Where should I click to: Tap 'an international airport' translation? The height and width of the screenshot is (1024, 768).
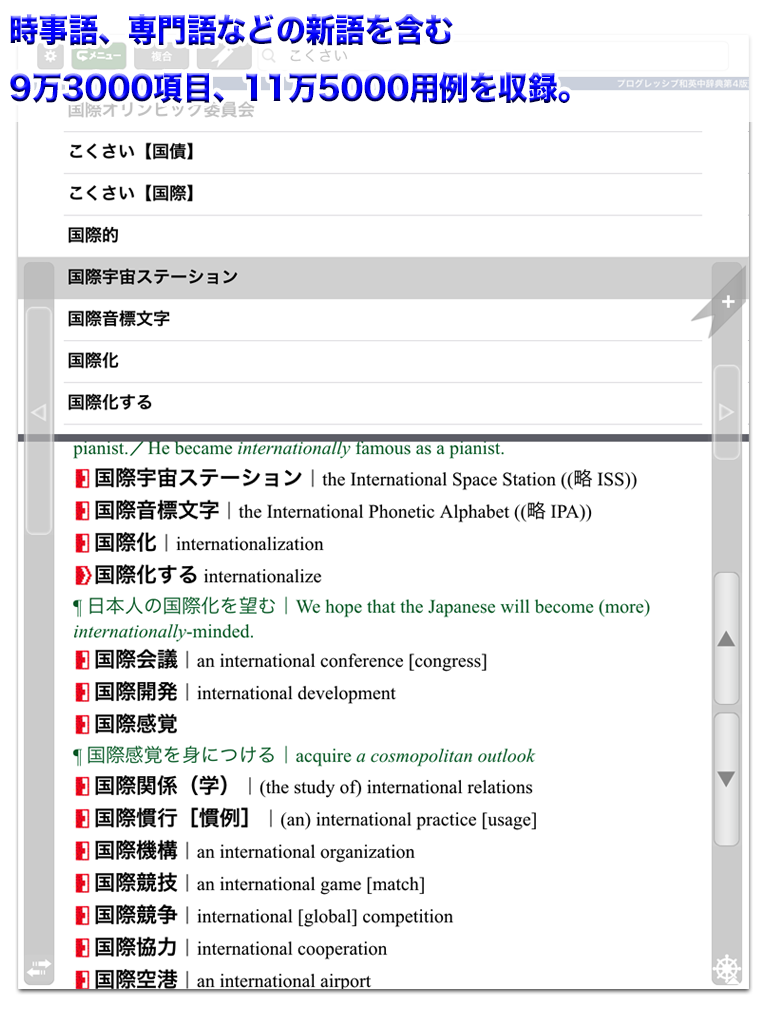283,981
